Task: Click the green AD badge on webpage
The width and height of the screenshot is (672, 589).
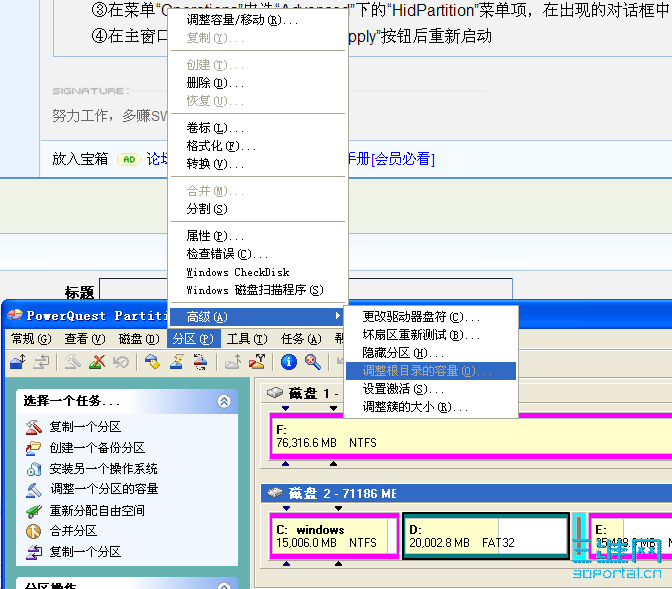Action: tap(129, 159)
